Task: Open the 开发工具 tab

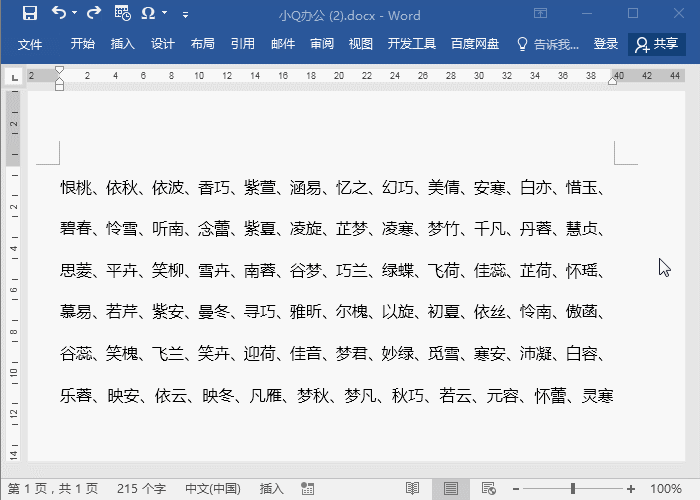Action: click(412, 43)
